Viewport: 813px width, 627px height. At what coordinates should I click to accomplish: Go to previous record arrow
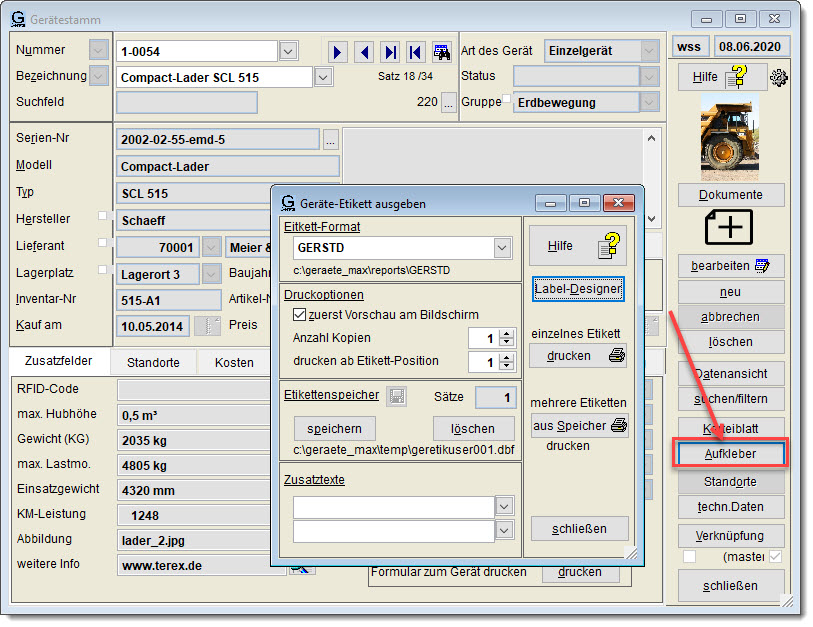click(364, 51)
